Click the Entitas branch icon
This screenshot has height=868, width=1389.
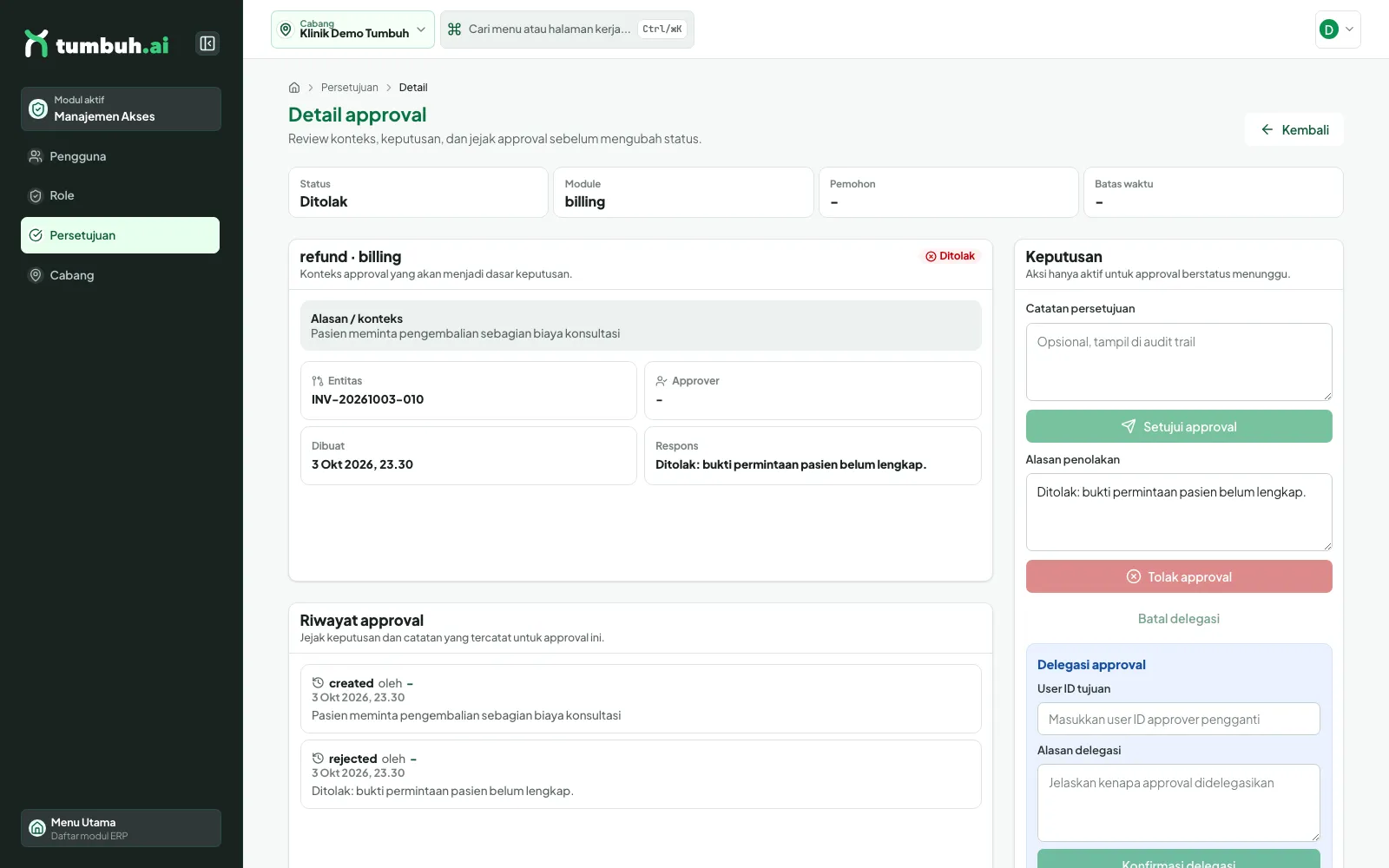click(x=318, y=381)
